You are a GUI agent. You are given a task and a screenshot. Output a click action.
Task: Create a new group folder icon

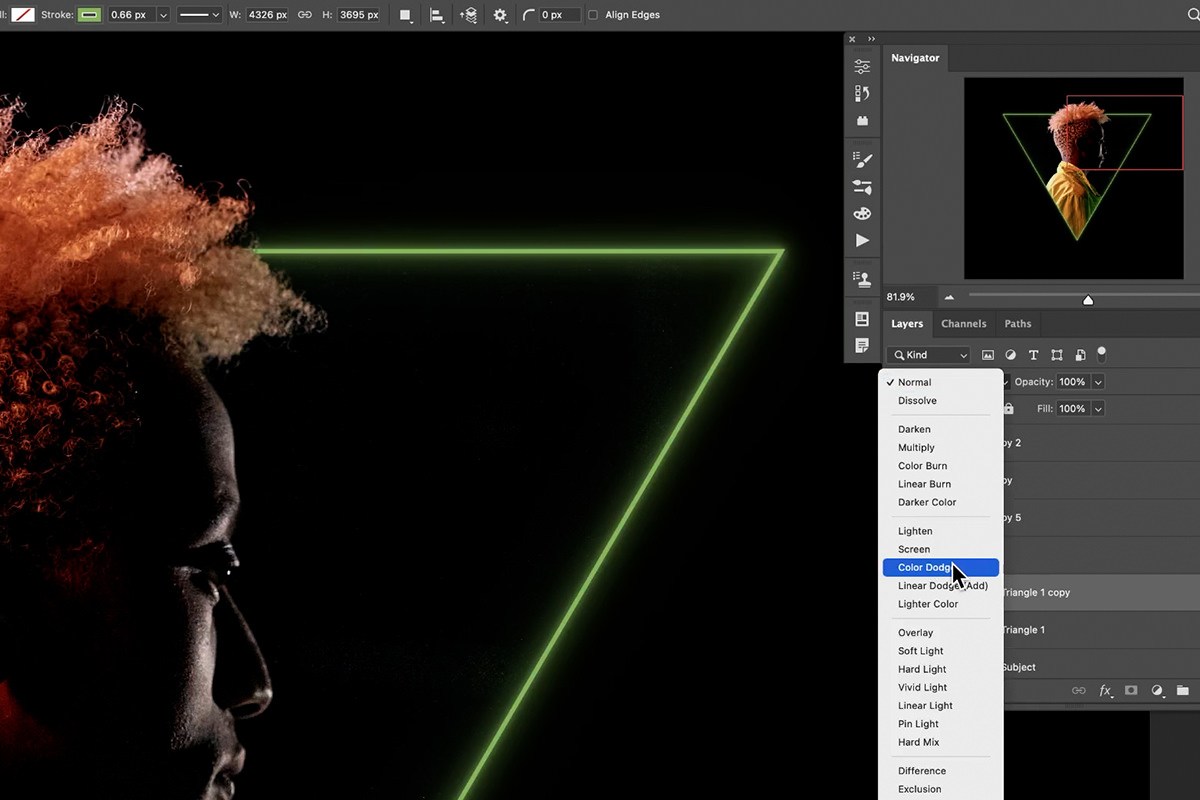click(x=1183, y=690)
